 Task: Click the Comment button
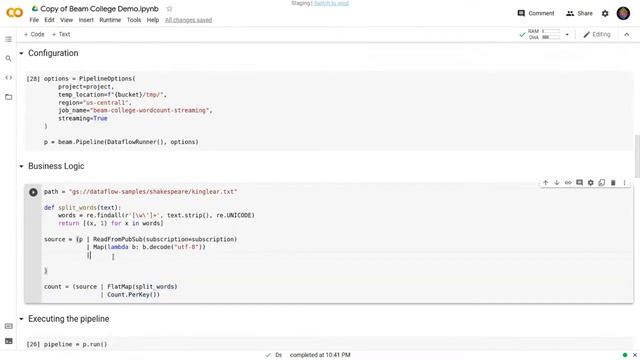click(x=536, y=13)
